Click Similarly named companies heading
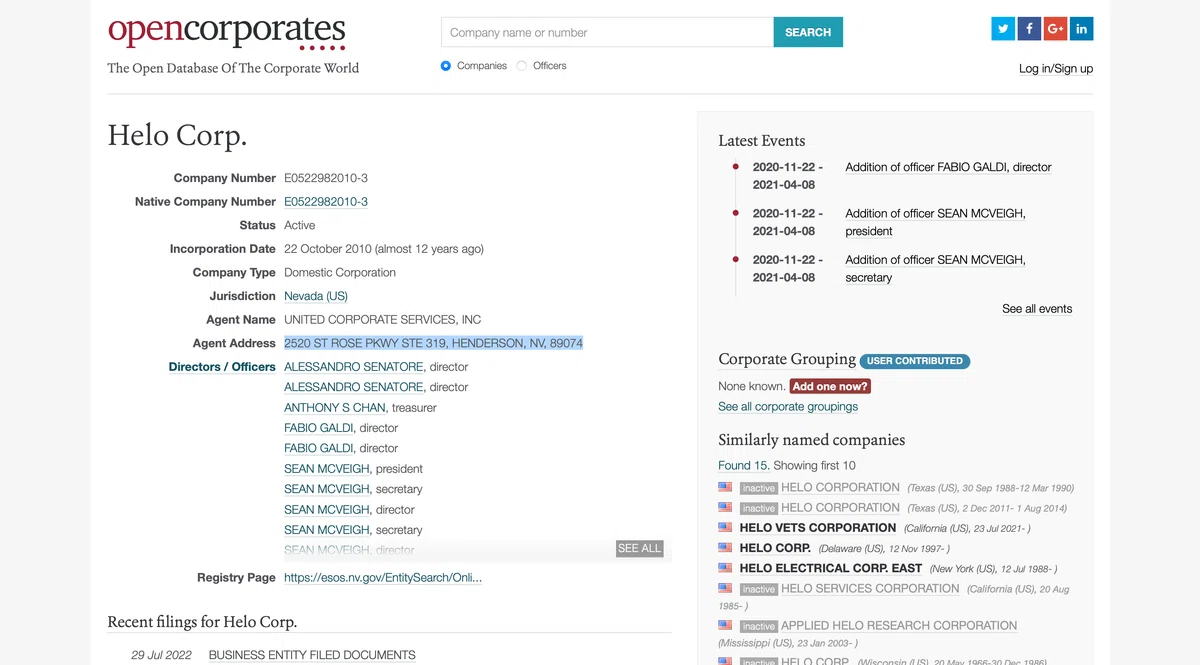The width and height of the screenshot is (1200, 665). pyautogui.click(x=811, y=440)
